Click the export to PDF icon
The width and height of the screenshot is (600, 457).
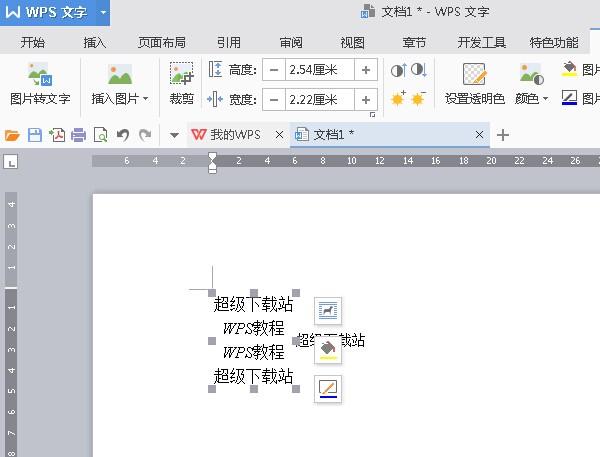[x=57, y=135]
